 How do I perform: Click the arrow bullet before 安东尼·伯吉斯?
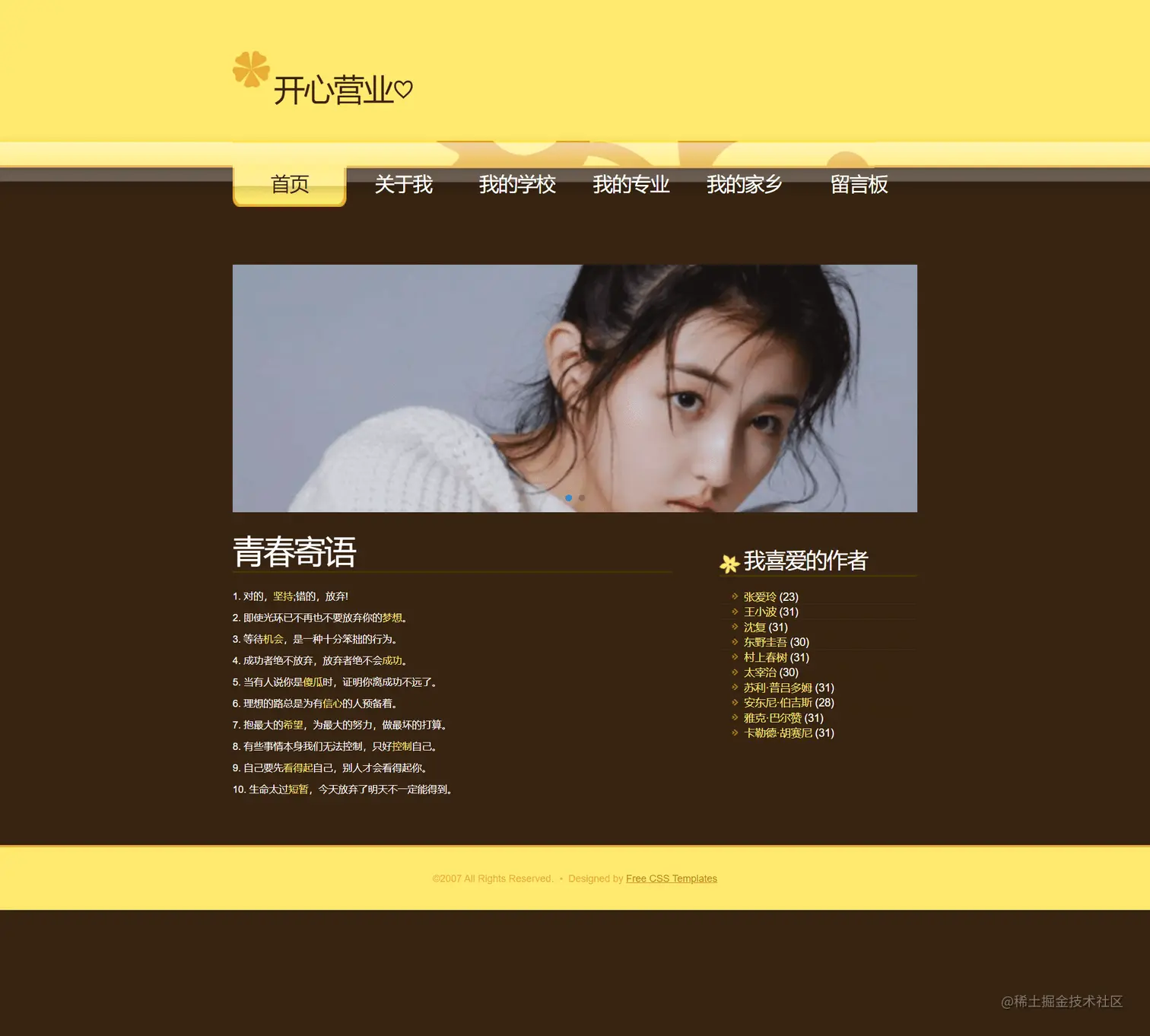pos(735,702)
